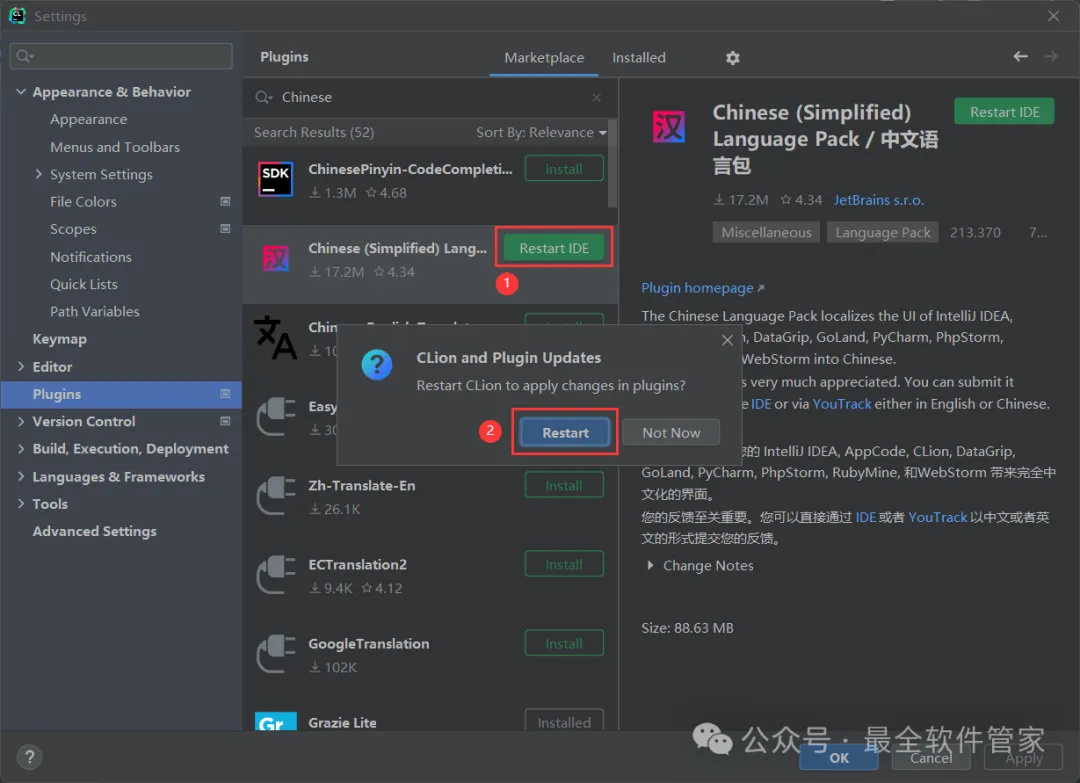Expand System Settings tree node

click(x=39, y=174)
